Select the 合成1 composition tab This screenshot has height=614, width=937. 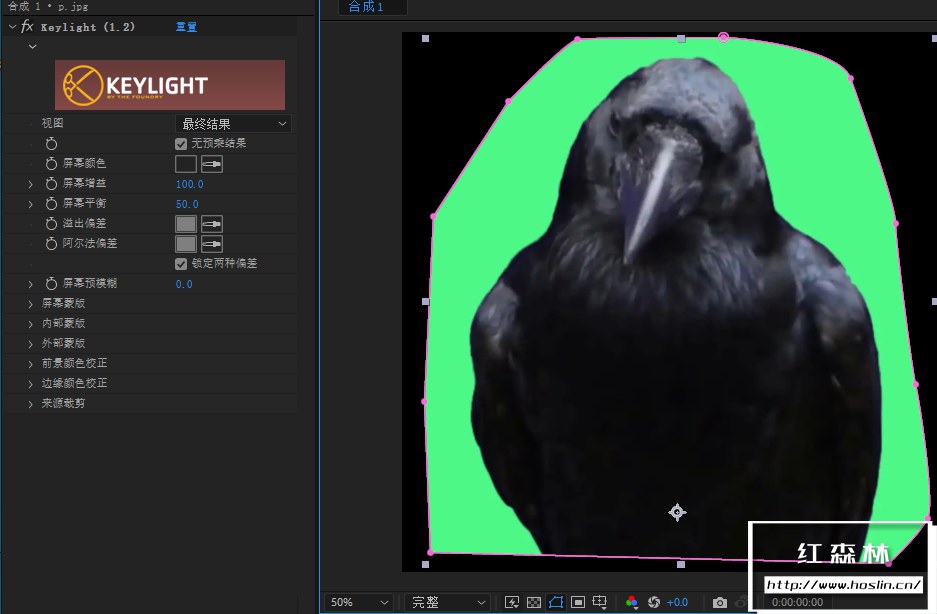[x=364, y=8]
